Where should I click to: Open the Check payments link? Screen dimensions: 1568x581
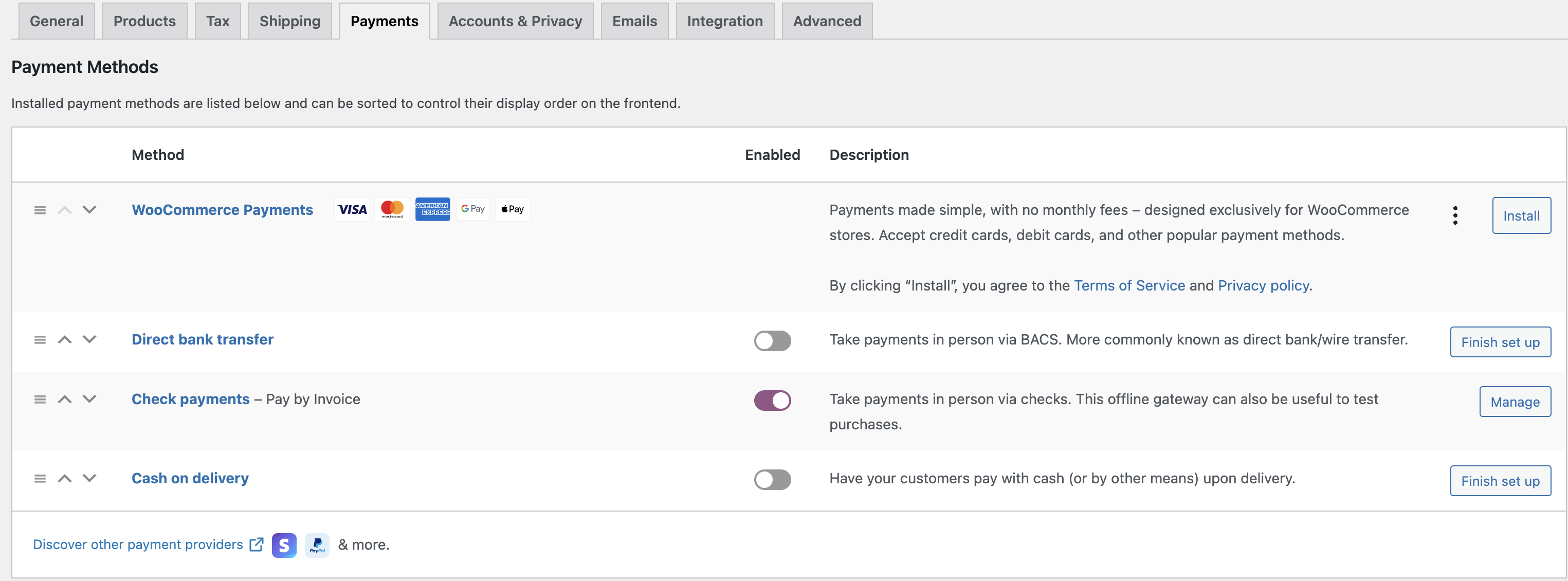pyautogui.click(x=191, y=400)
